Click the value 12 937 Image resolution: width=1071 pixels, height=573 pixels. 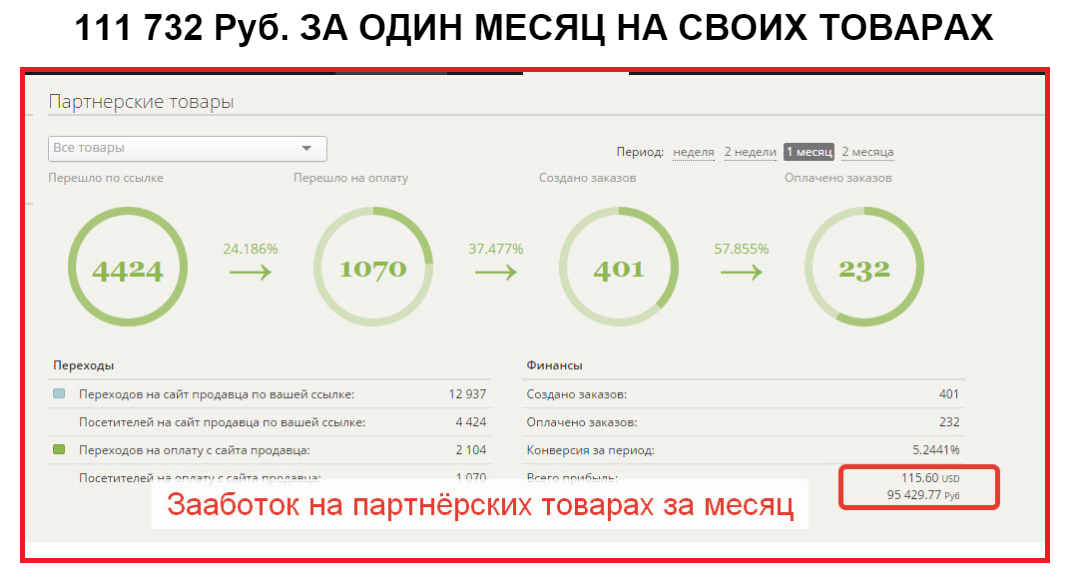point(467,394)
